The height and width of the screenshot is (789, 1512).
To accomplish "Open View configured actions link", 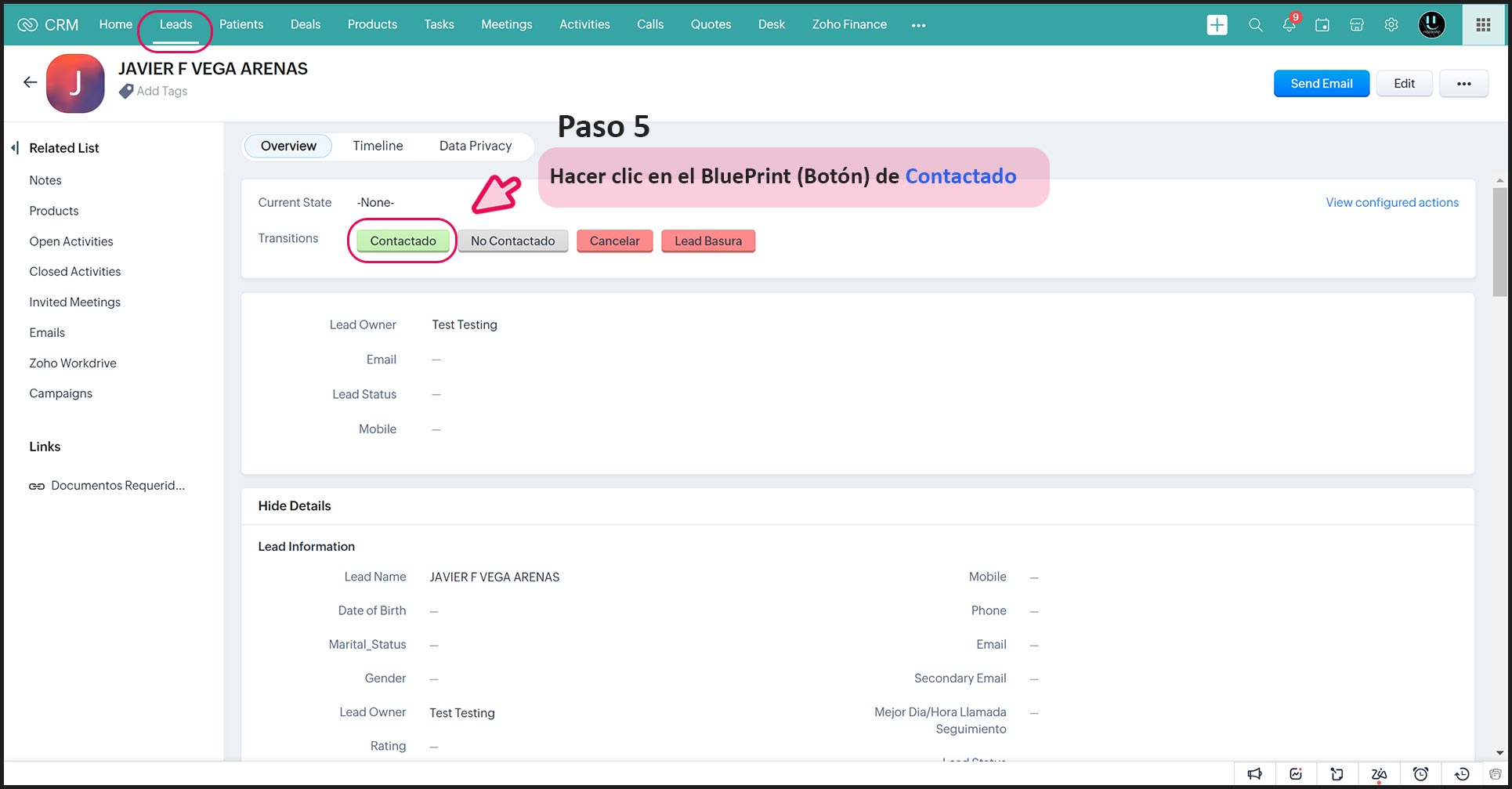I will tap(1391, 202).
